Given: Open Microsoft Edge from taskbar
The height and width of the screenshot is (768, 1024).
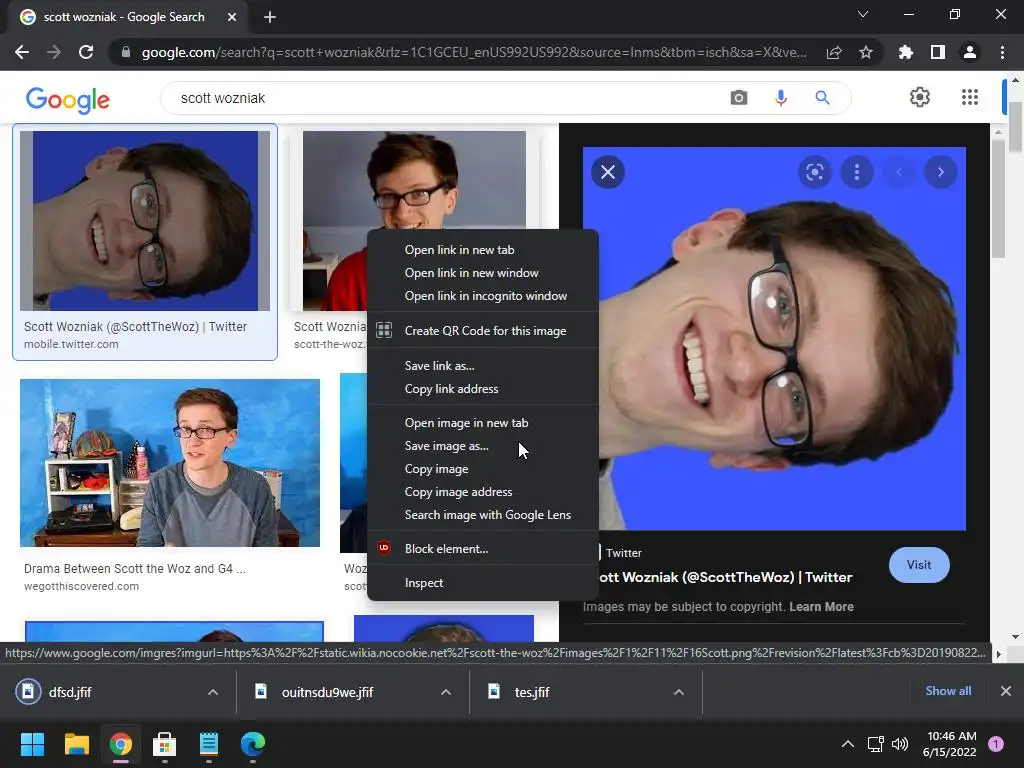Looking at the screenshot, I should 253,744.
